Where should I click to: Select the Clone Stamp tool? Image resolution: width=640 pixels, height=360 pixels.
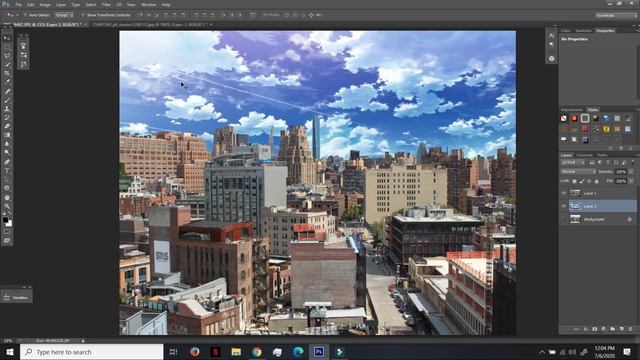click(7, 109)
